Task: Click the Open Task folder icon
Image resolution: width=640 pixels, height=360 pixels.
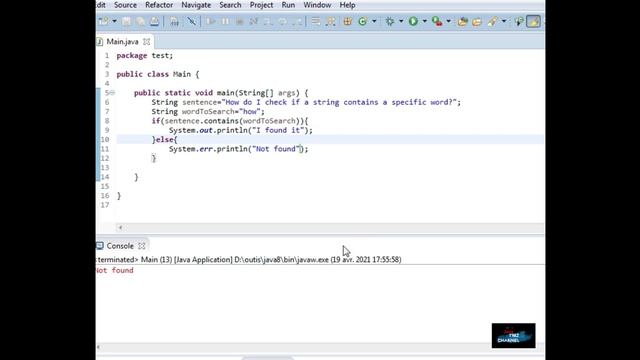Action: [477, 21]
